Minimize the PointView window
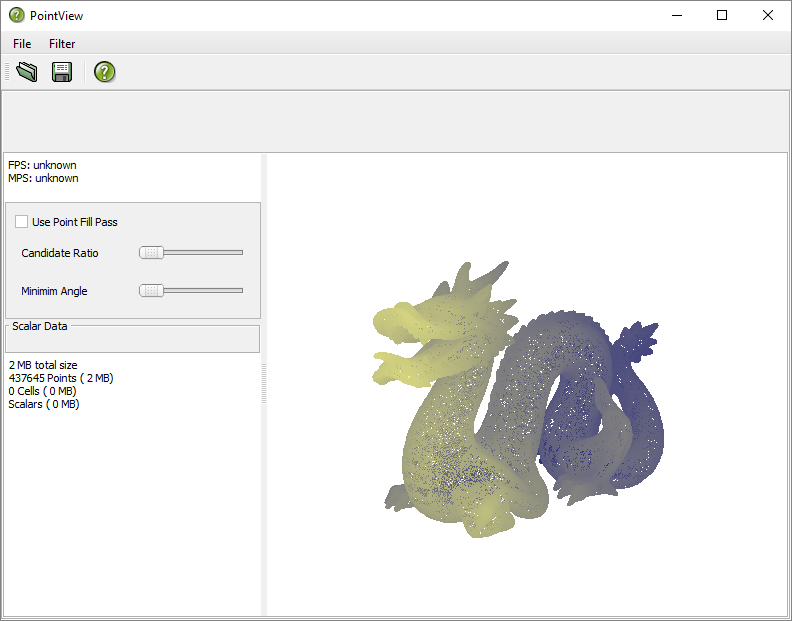The image size is (792, 621). [677, 16]
